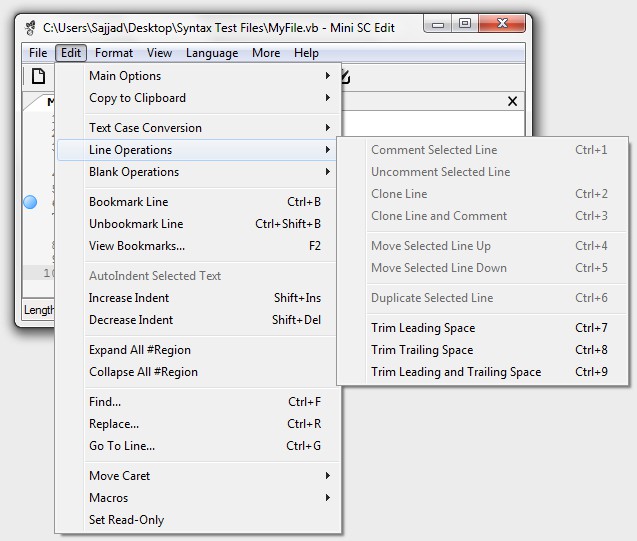Viewport: 637px width, 541px height.
Task: Choose Trim Leading and Trailing Space
Action: [483, 372]
